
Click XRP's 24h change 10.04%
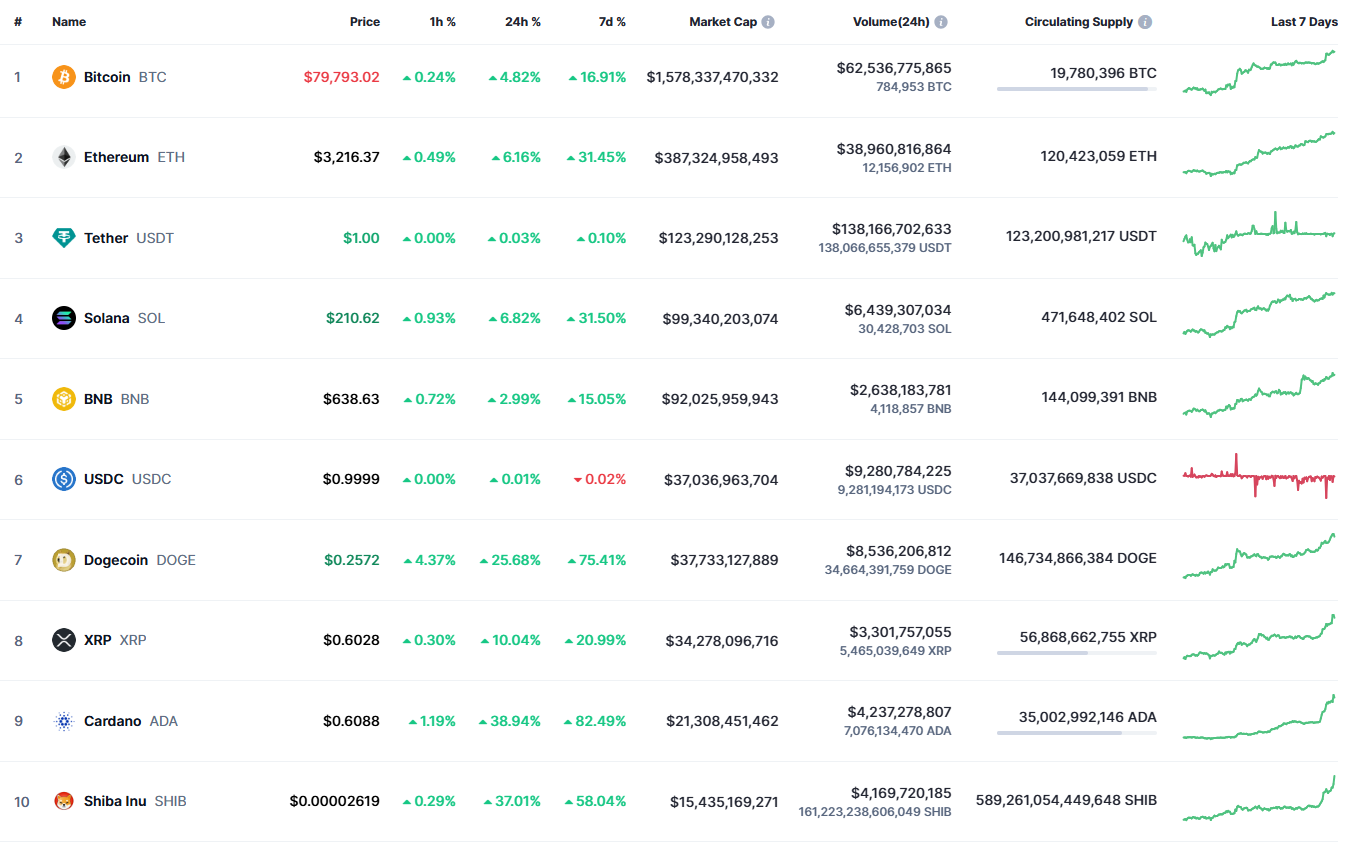(x=511, y=640)
